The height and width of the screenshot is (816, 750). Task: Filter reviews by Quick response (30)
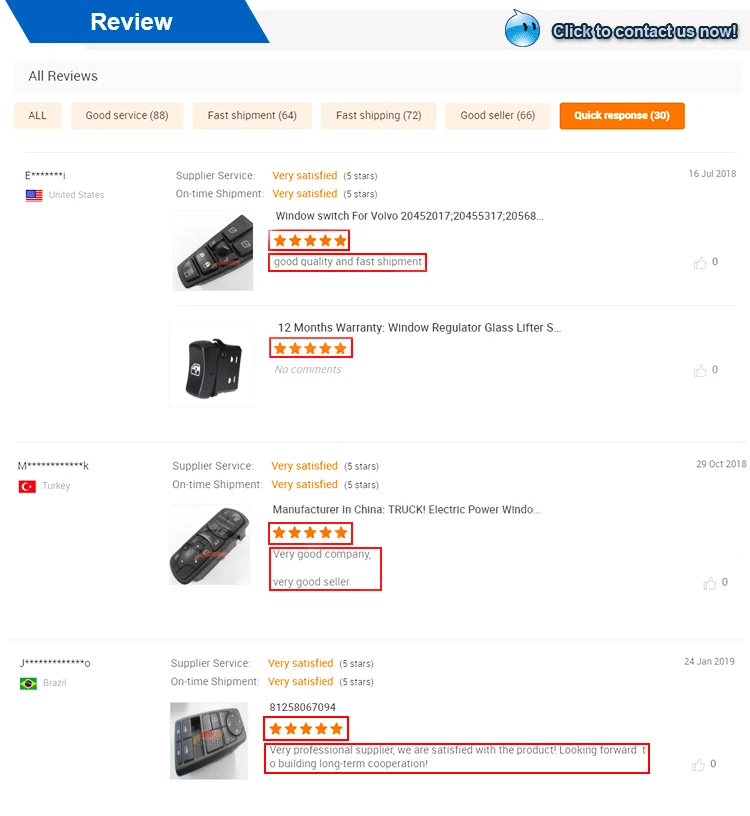(x=622, y=115)
